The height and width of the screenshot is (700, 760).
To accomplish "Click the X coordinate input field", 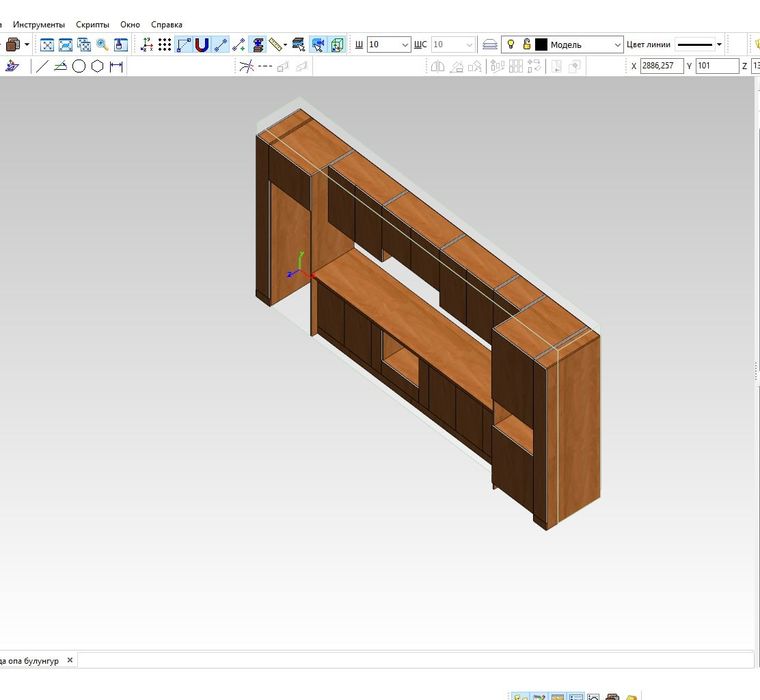I will pos(661,66).
